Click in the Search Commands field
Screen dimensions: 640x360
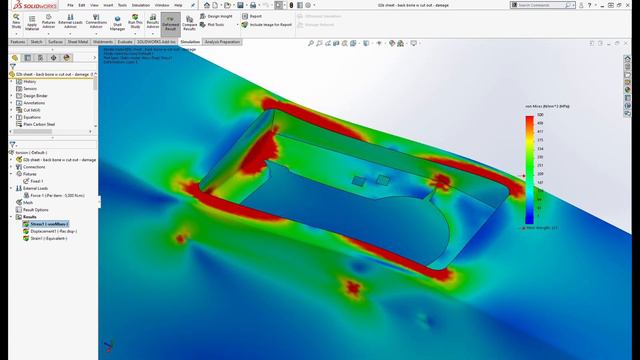tap(542, 5)
